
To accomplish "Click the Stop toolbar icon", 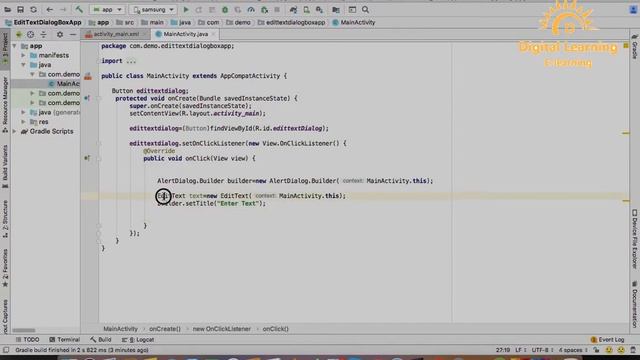I will click(x=277, y=9).
